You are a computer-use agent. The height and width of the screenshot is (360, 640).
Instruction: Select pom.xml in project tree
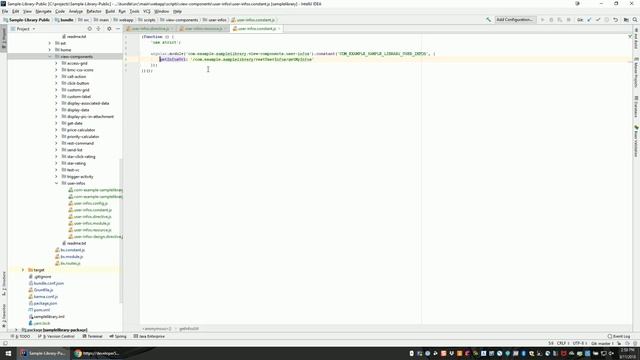[42, 310]
